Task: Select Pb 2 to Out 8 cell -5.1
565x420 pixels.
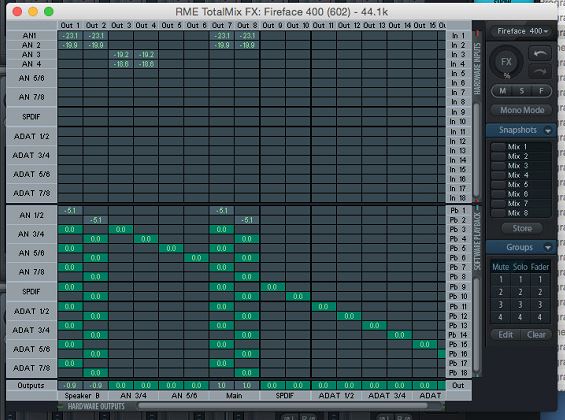Action: pyautogui.click(x=247, y=220)
